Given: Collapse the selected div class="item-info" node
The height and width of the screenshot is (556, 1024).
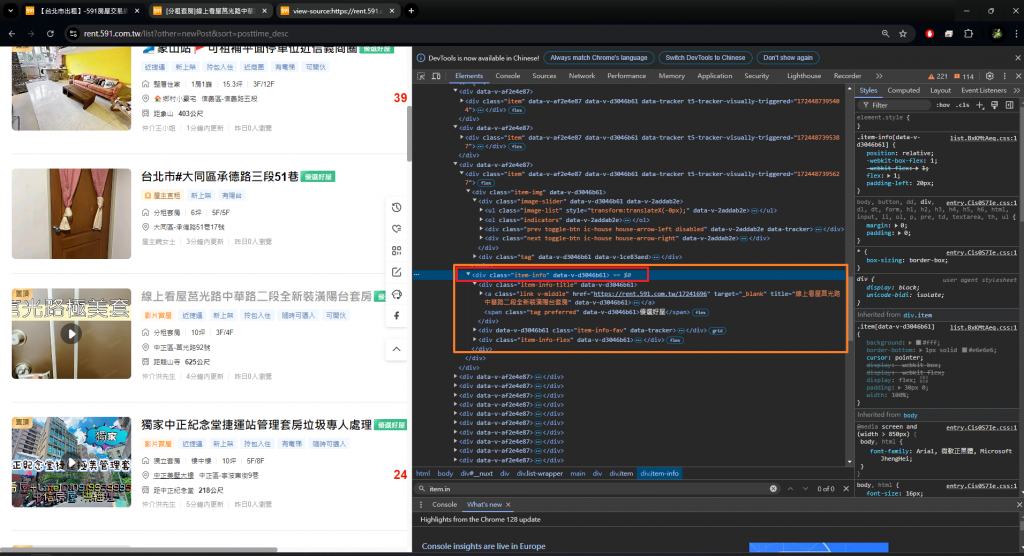Looking at the screenshot, I should [x=468, y=275].
